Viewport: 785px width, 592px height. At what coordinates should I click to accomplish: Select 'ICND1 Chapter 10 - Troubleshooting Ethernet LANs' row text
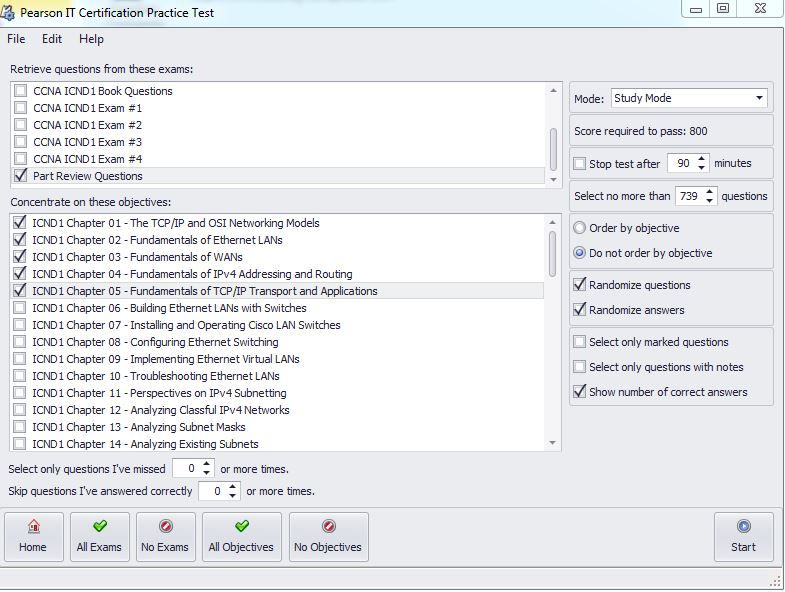pyautogui.click(x=156, y=376)
